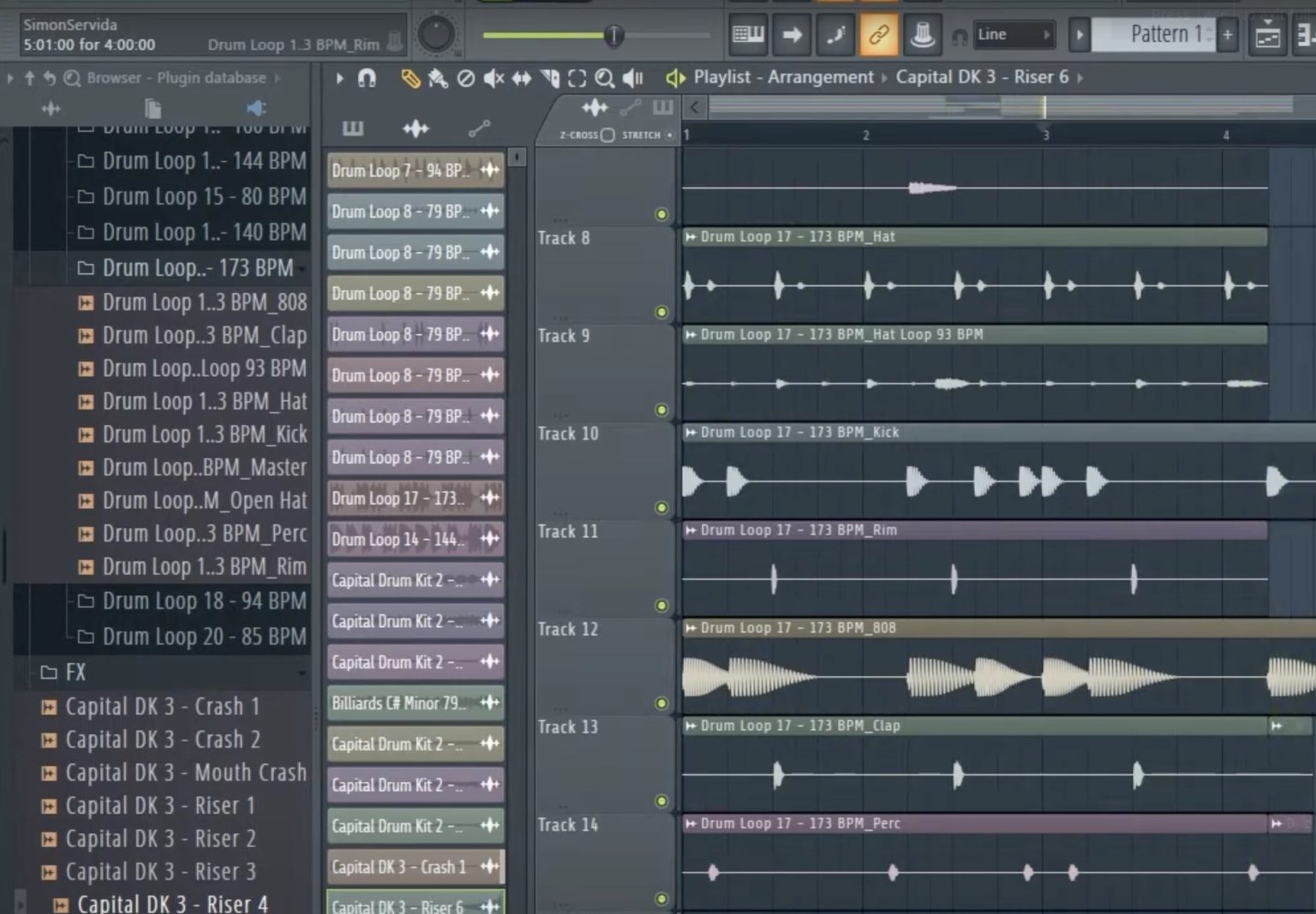
Task: Activate the Zoom tool
Action: [x=606, y=77]
